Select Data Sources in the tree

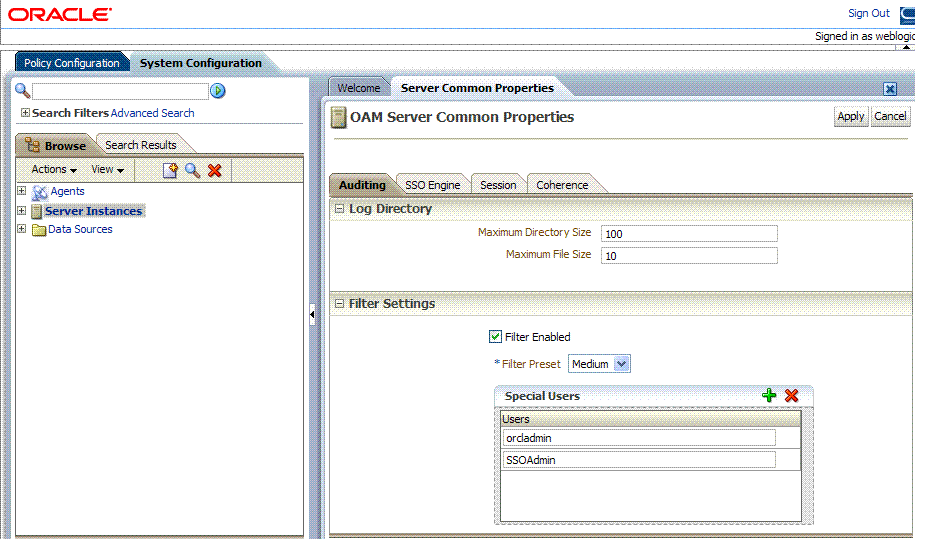[x=80, y=229]
